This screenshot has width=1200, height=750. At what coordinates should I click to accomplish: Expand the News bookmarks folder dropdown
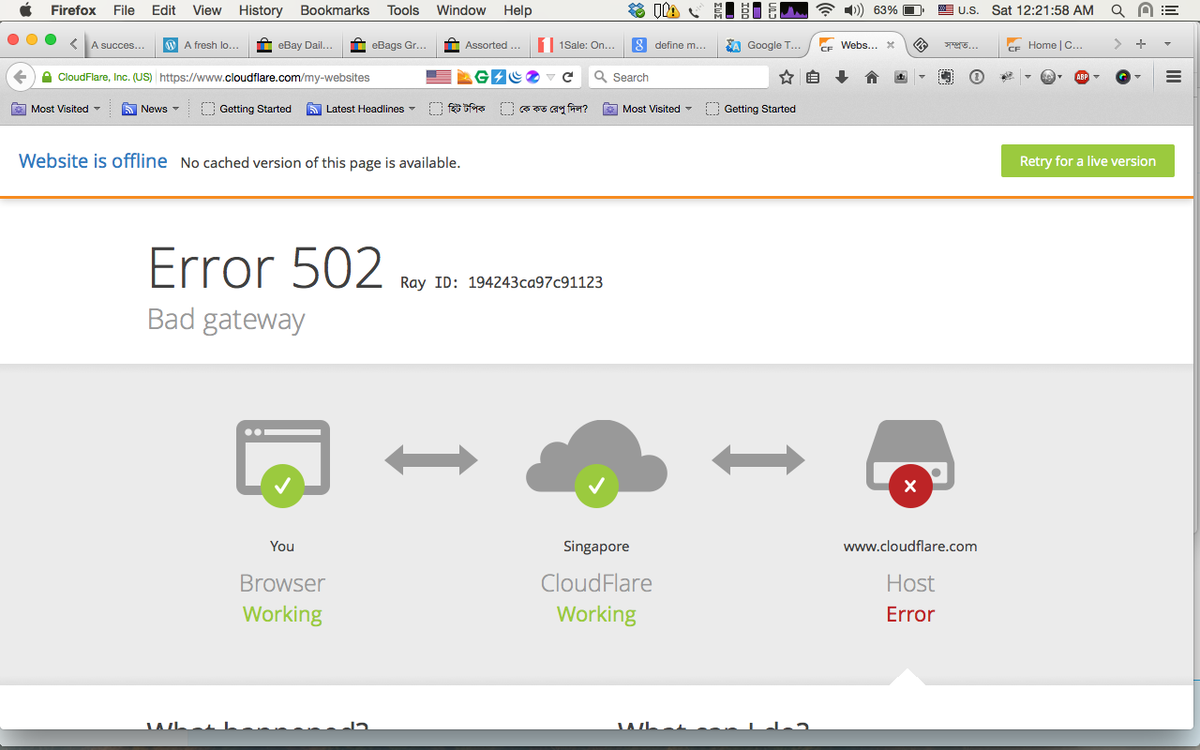(176, 109)
